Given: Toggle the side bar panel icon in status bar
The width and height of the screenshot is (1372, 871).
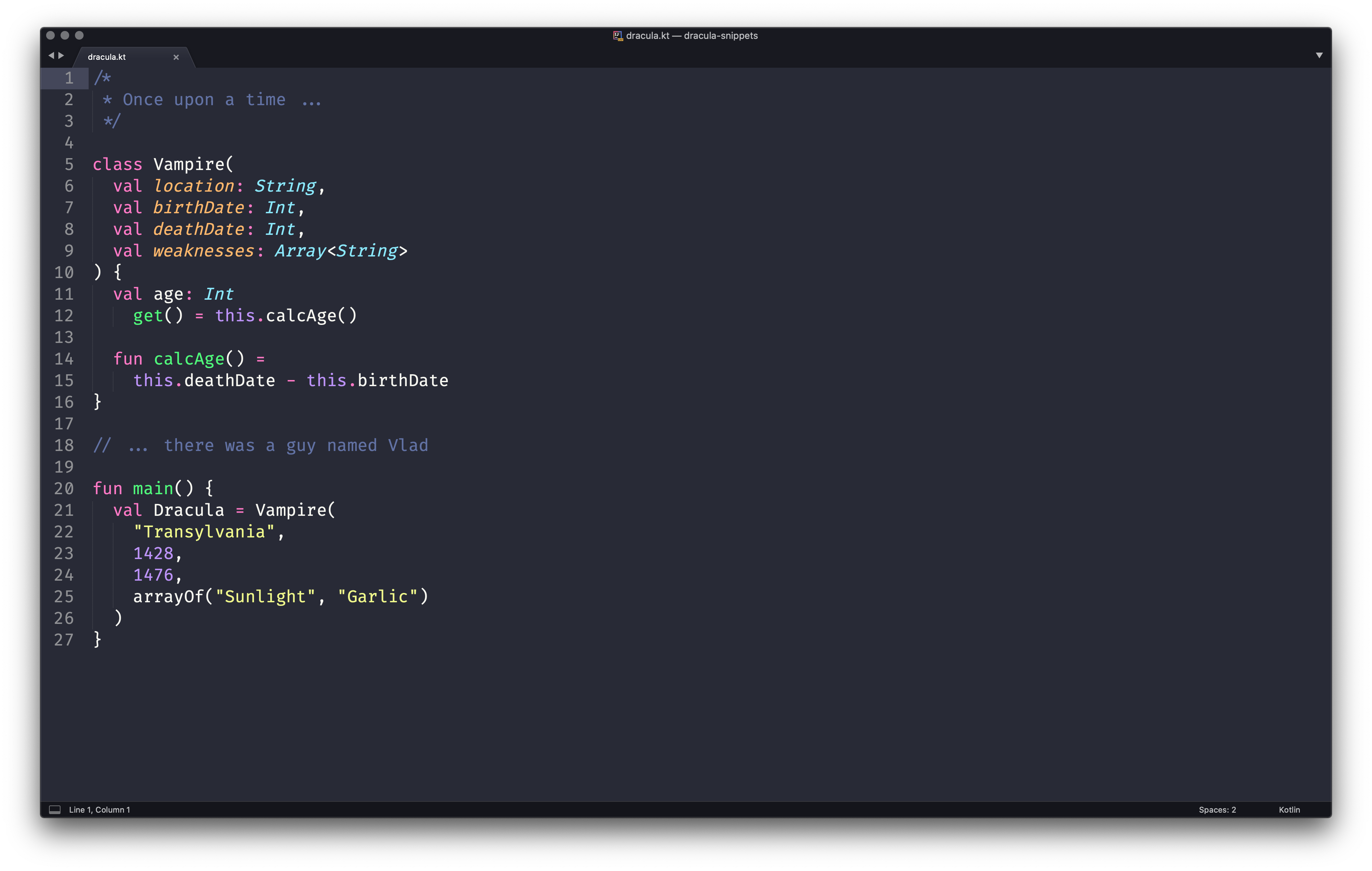Looking at the screenshot, I should click(55, 809).
